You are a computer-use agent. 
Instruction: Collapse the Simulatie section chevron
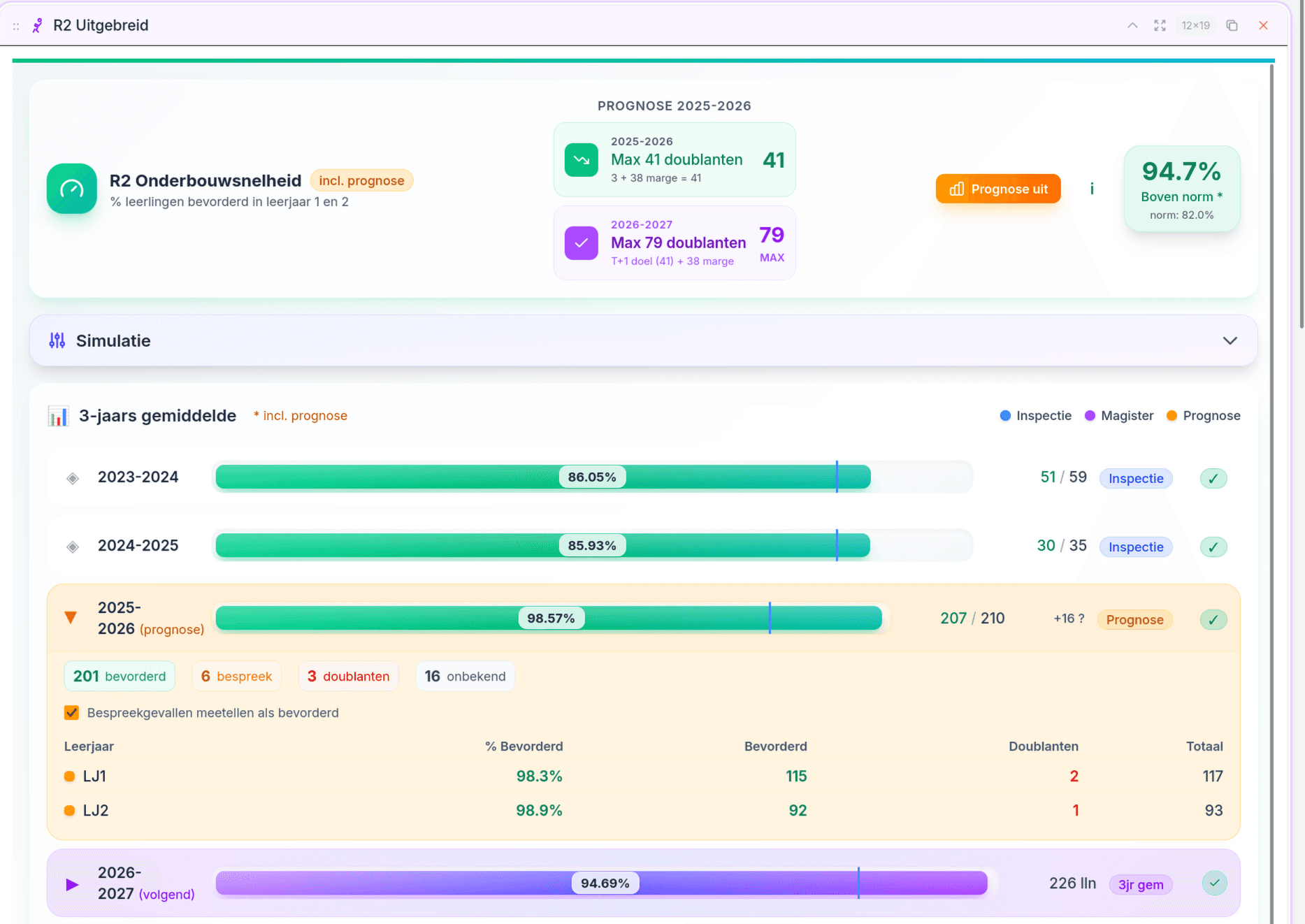click(x=1229, y=340)
